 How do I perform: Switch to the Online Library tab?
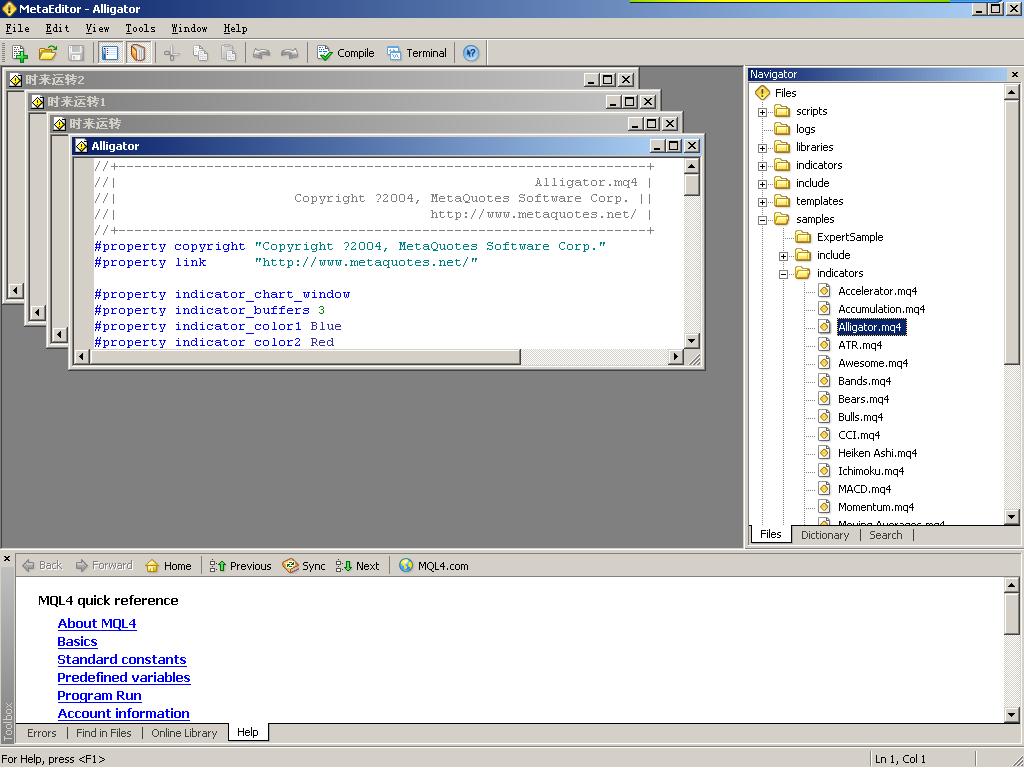(x=184, y=733)
